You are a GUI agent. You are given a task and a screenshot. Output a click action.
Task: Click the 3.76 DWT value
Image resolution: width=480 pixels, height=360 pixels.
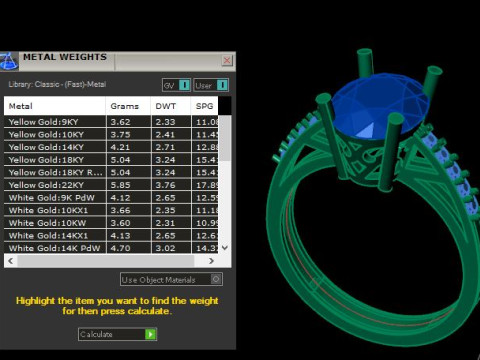coord(165,185)
